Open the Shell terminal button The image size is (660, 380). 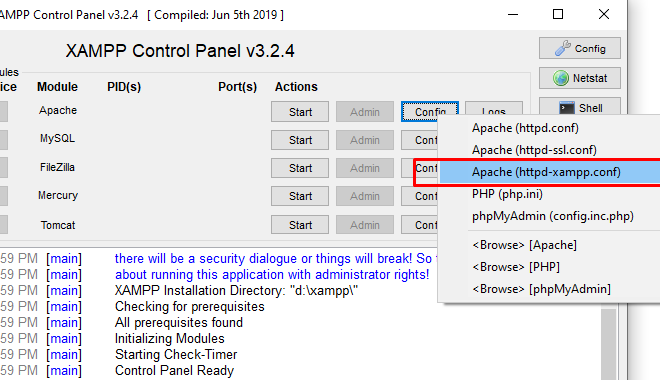580,107
